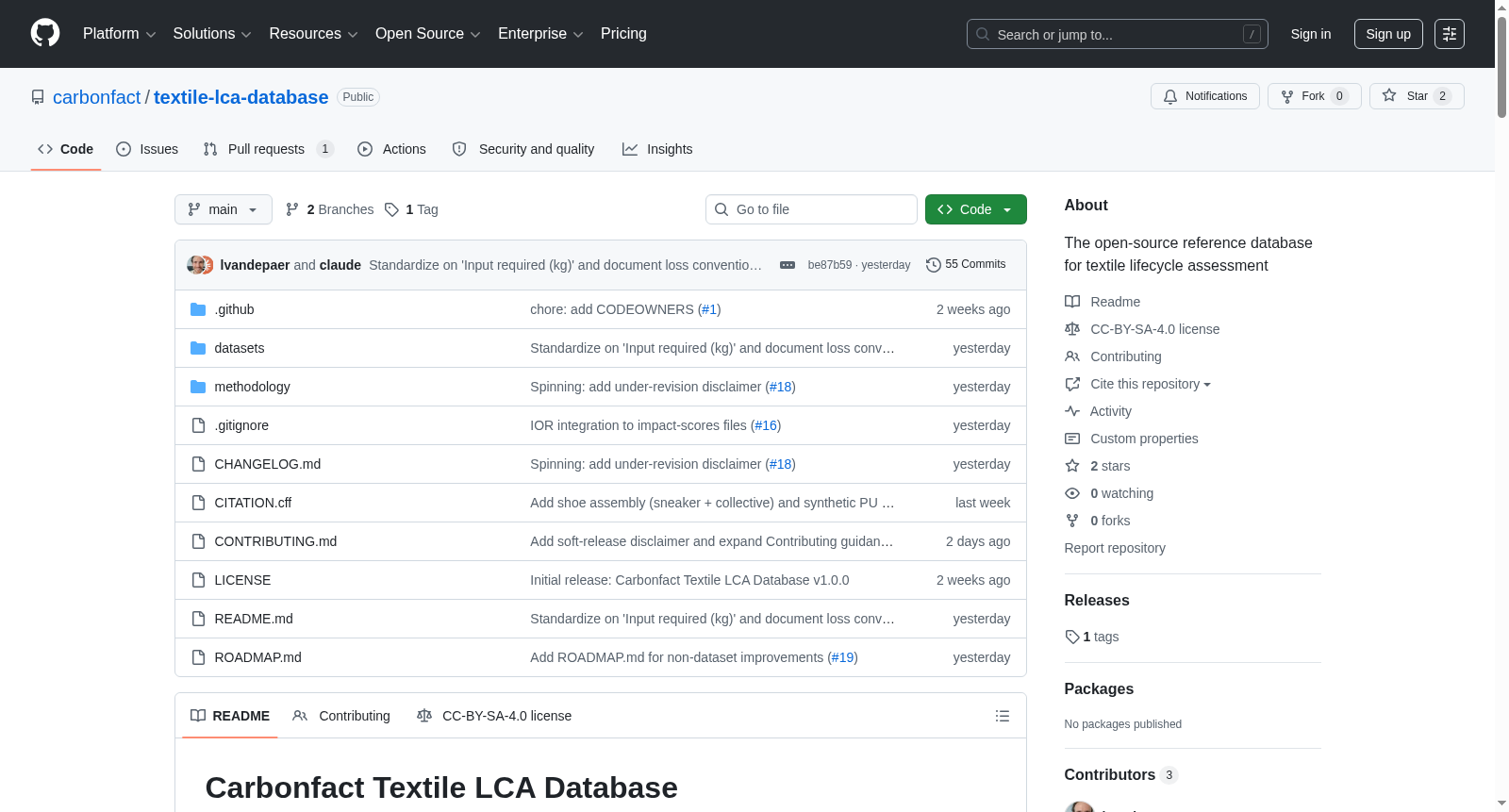
Task: Open the Releases heading link
Action: click(1097, 600)
